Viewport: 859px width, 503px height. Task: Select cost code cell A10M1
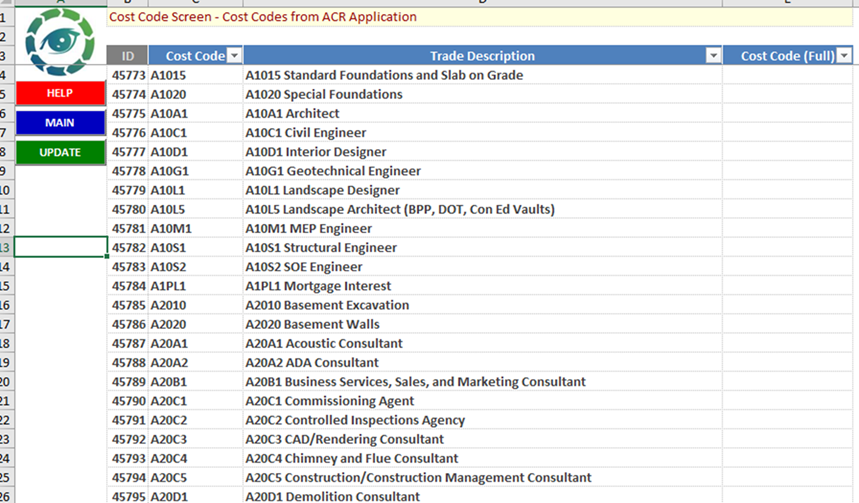point(196,228)
